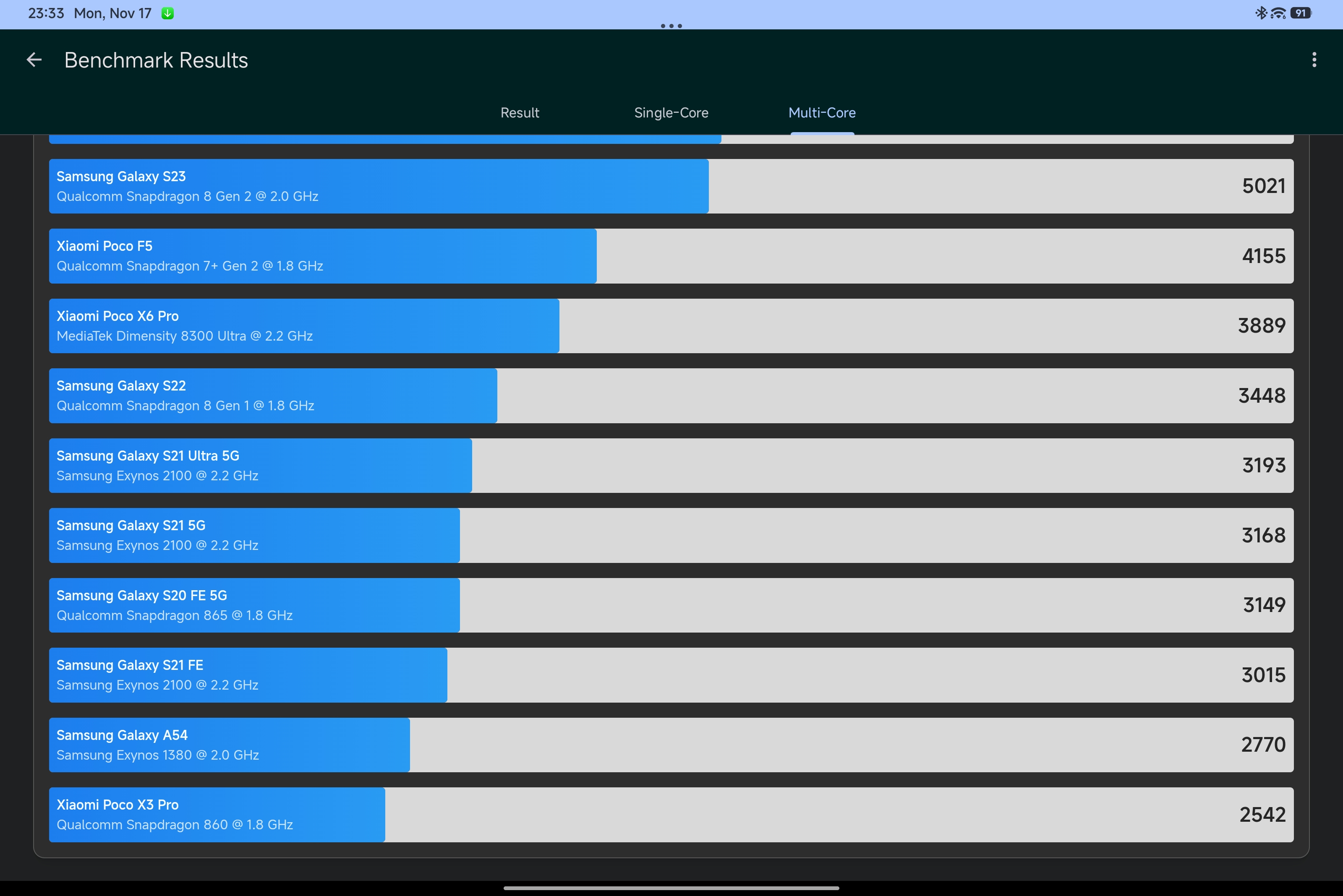Switch to the Single-Core tab
Image resolution: width=1343 pixels, height=896 pixels.
(x=671, y=112)
